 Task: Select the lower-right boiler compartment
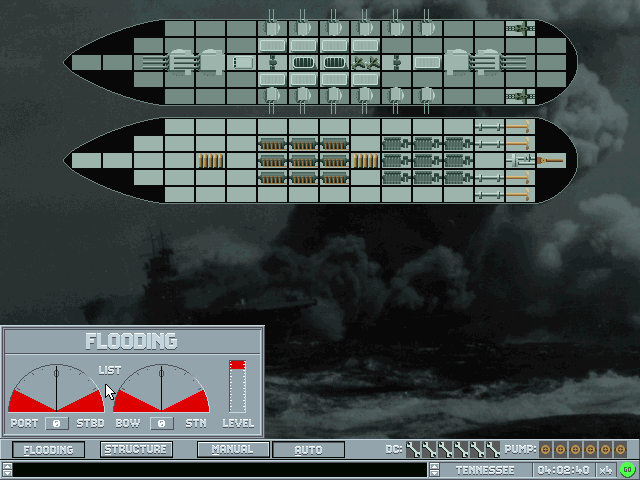click(334, 178)
